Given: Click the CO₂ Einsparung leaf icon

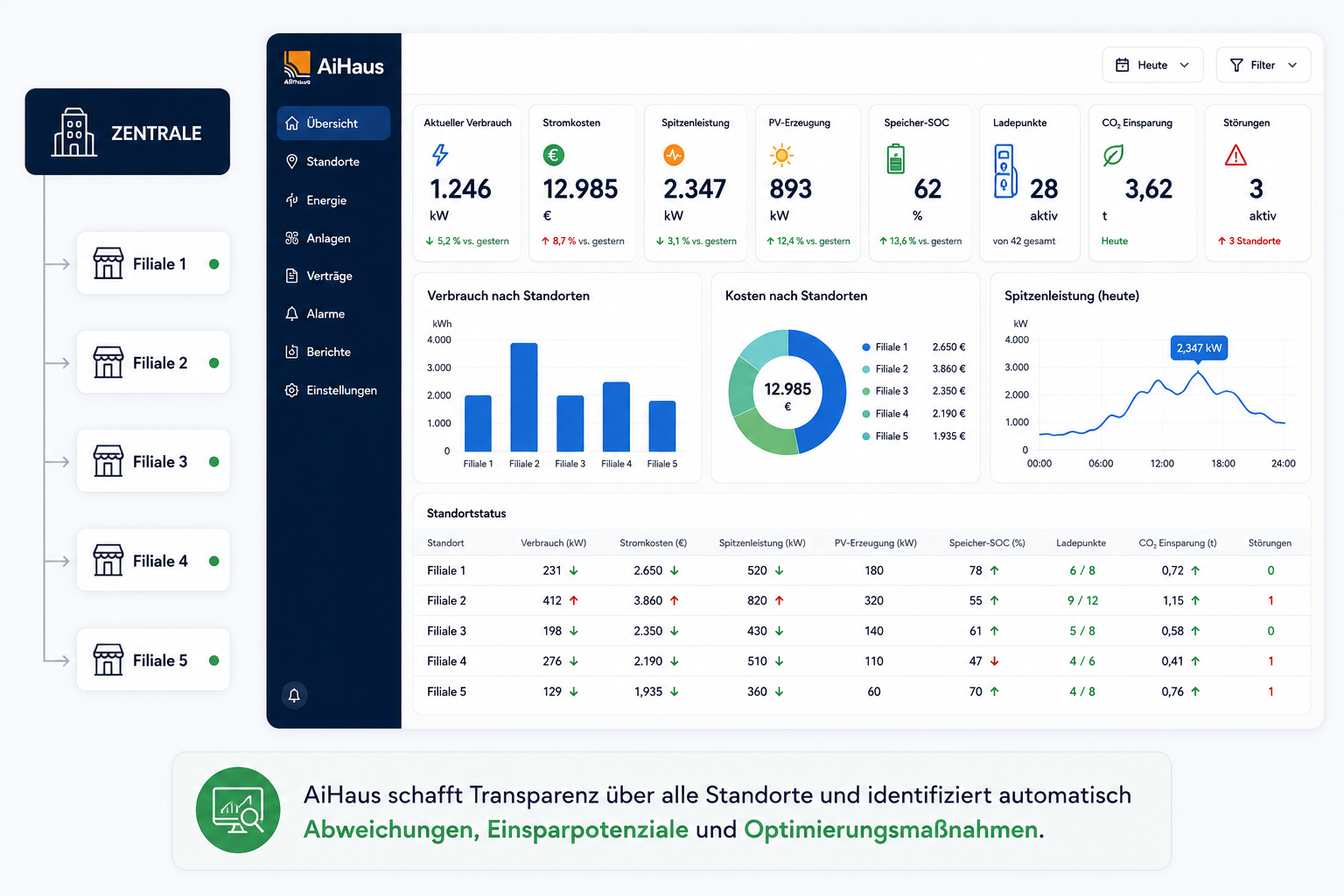Looking at the screenshot, I should pos(1113,156).
